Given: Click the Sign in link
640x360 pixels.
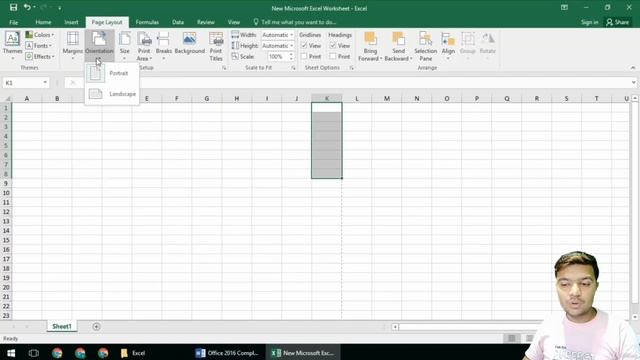Looking at the screenshot, I should tap(589, 22).
